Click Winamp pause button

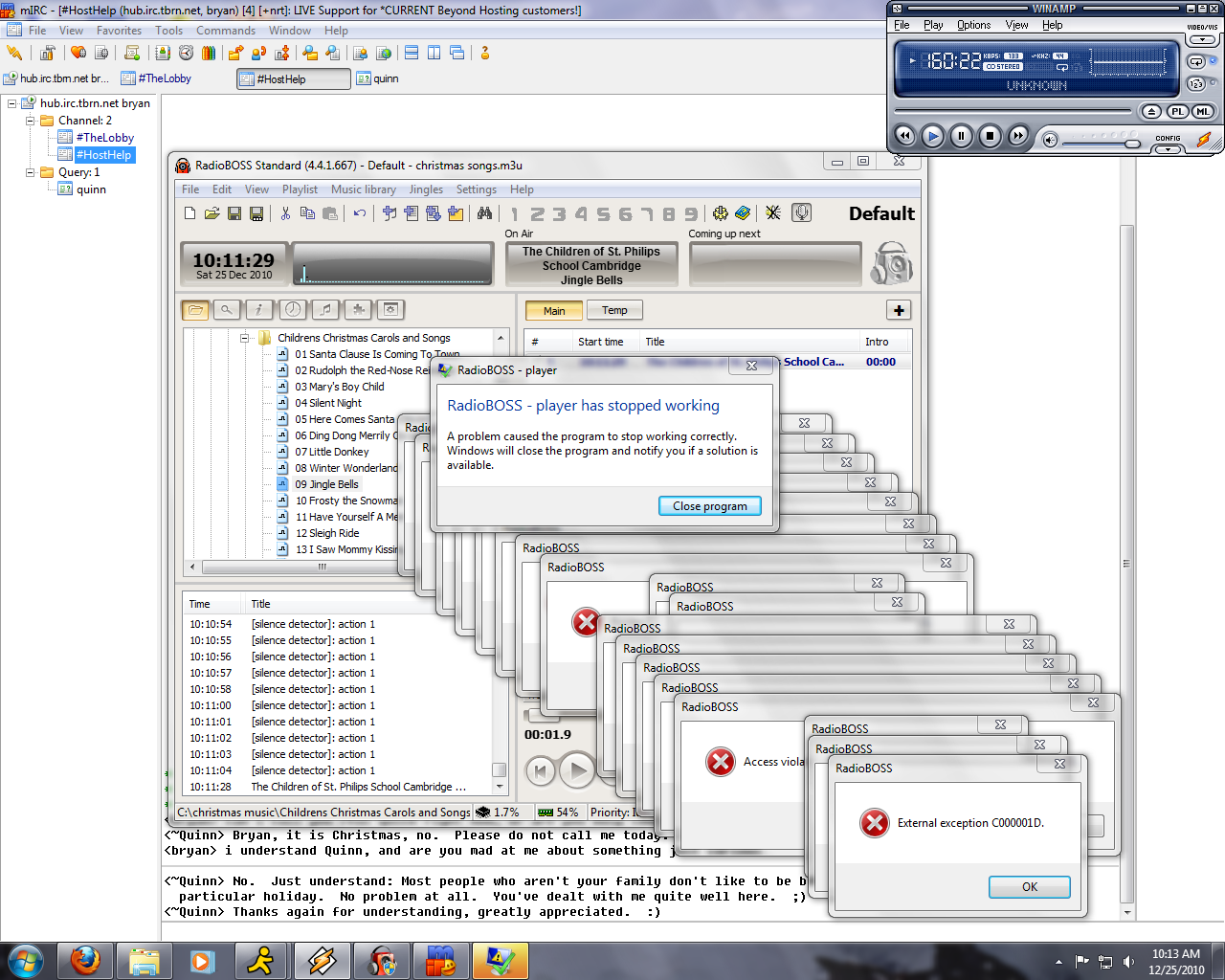[961, 136]
